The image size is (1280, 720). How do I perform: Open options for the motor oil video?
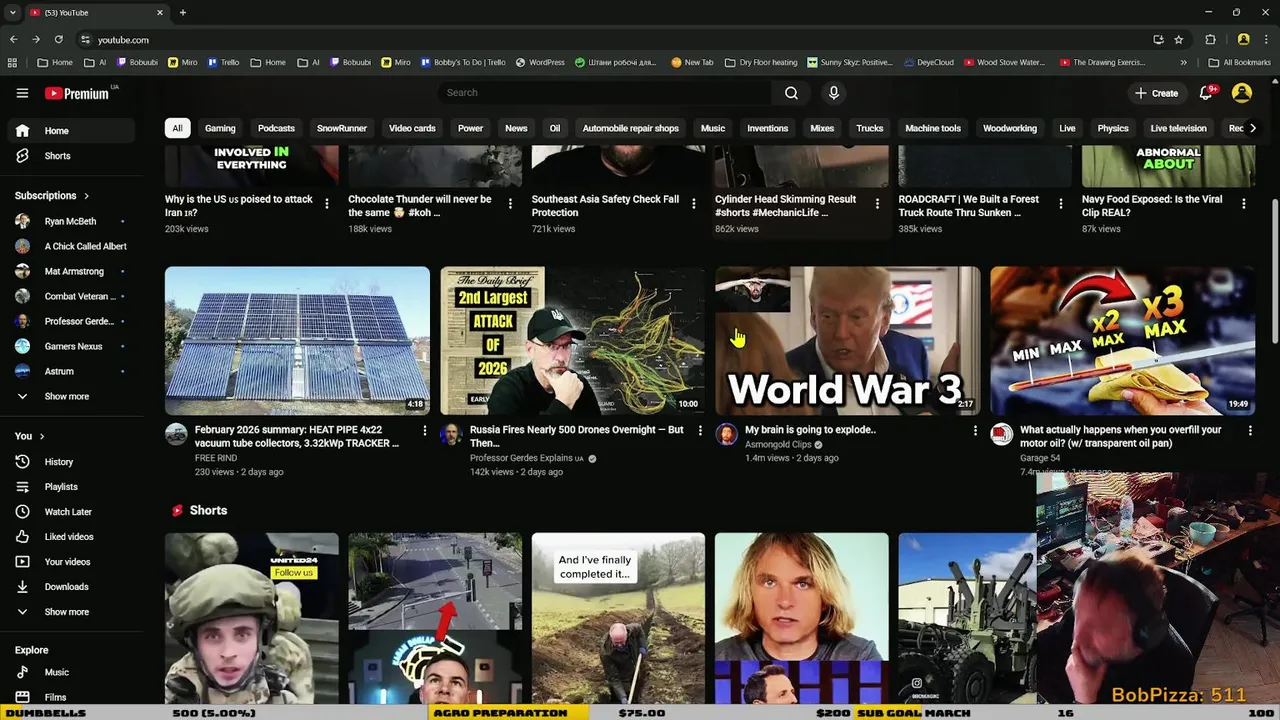pyautogui.click(x=1250, y=431)
